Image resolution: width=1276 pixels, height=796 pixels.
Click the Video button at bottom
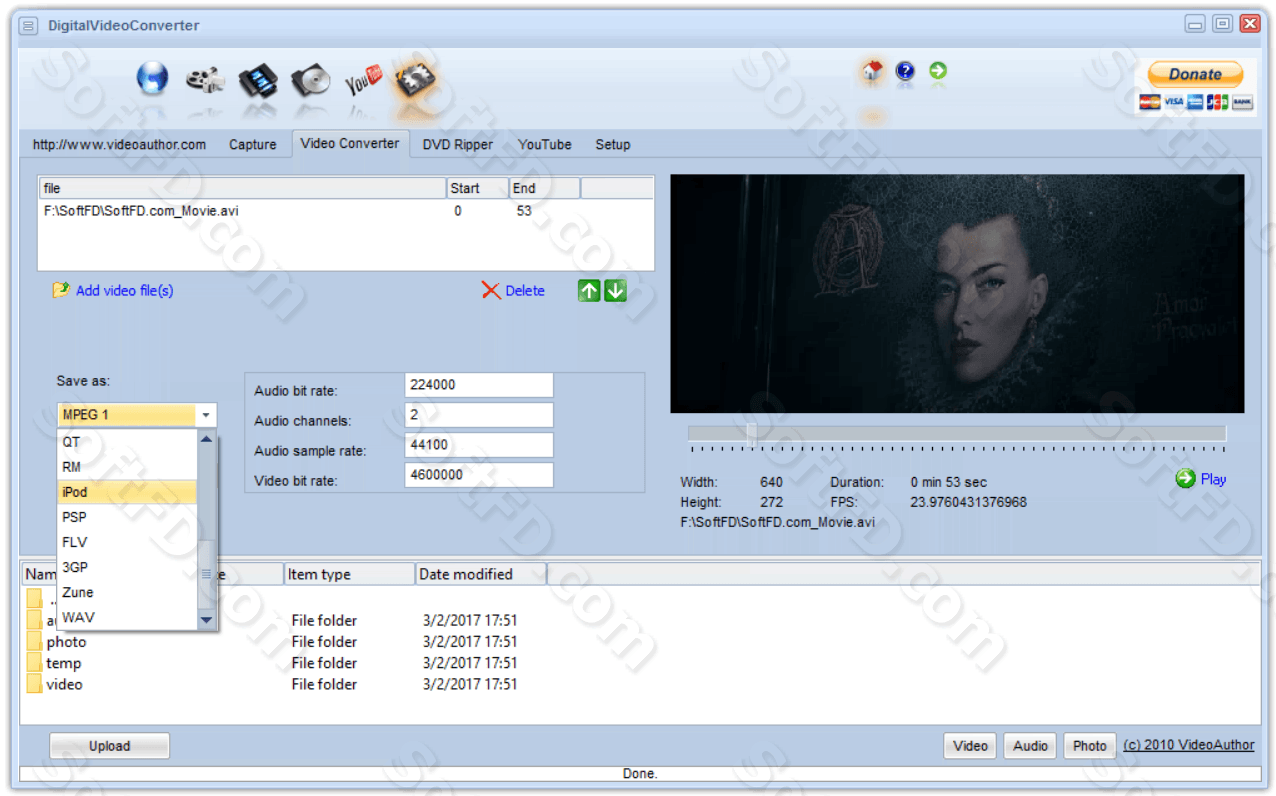tap(970, 745)
